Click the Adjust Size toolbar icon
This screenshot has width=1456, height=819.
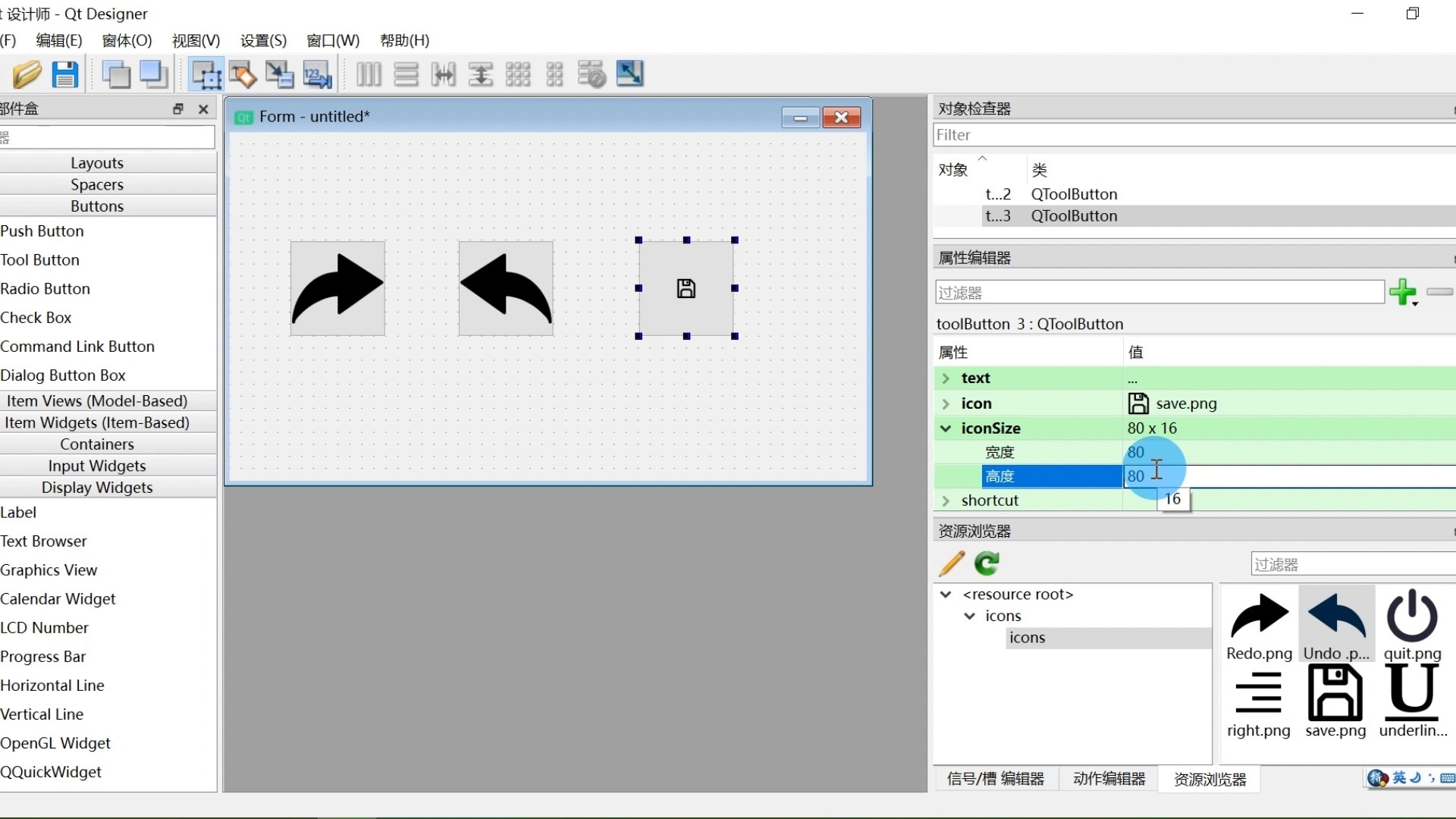coord(629,74)
